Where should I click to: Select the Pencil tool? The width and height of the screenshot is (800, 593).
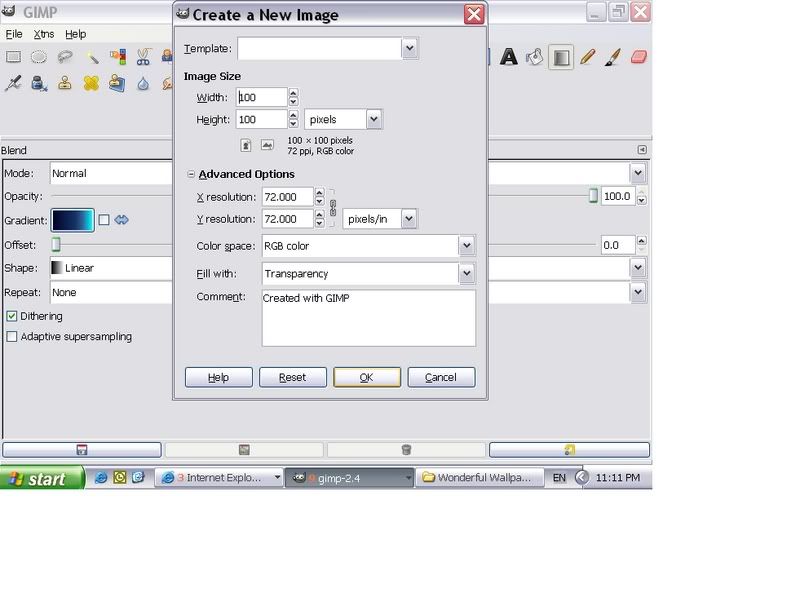(x=588, y=57)
